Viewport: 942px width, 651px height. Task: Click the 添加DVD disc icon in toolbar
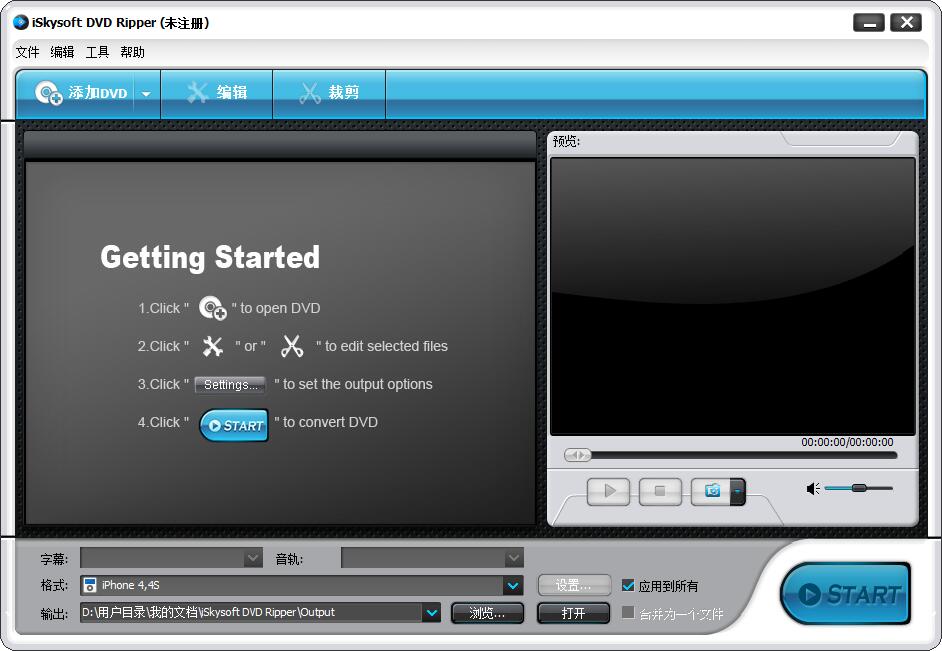click(49, 93)
